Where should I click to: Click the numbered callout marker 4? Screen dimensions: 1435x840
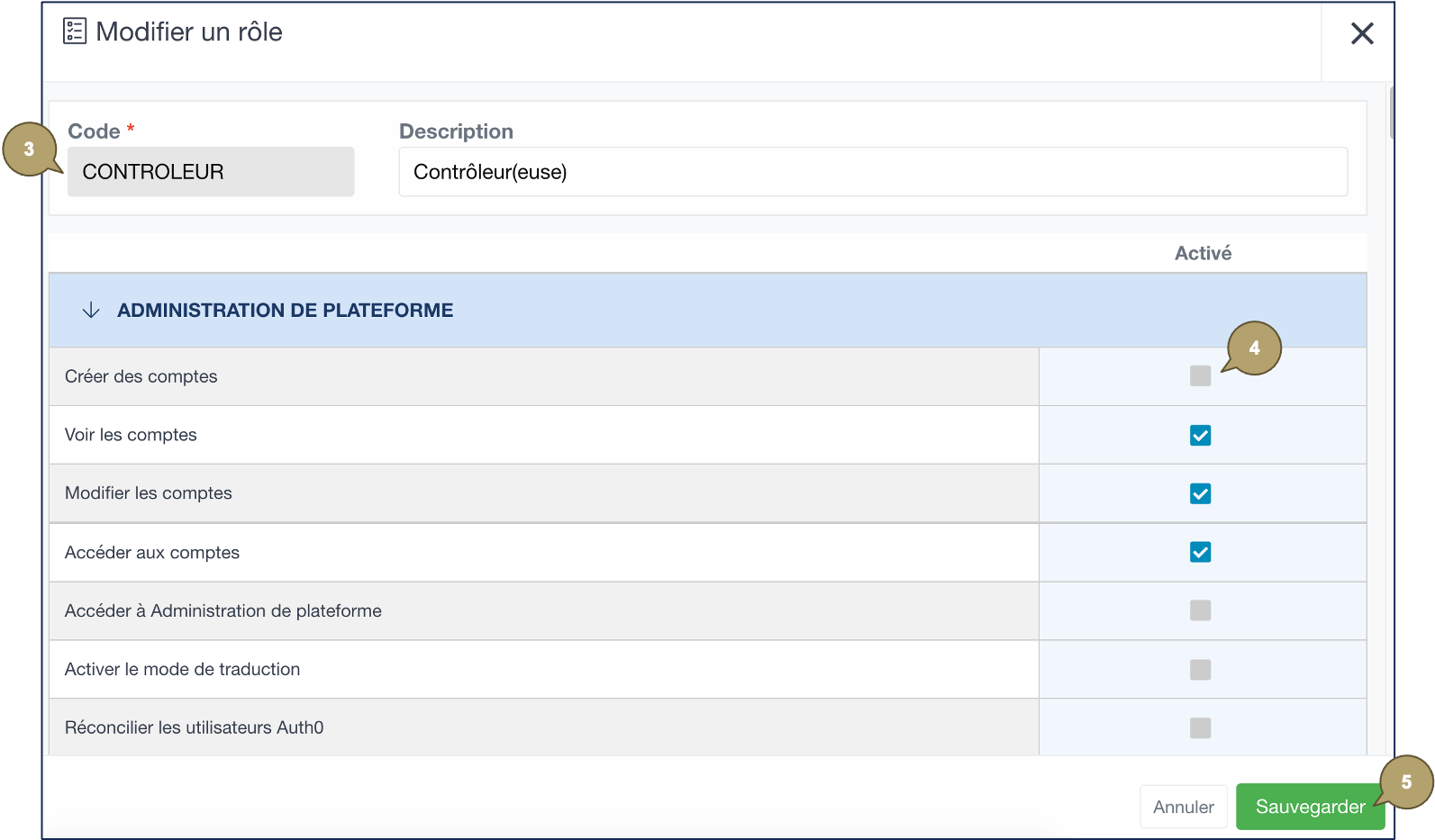[x=1254, y=348]
